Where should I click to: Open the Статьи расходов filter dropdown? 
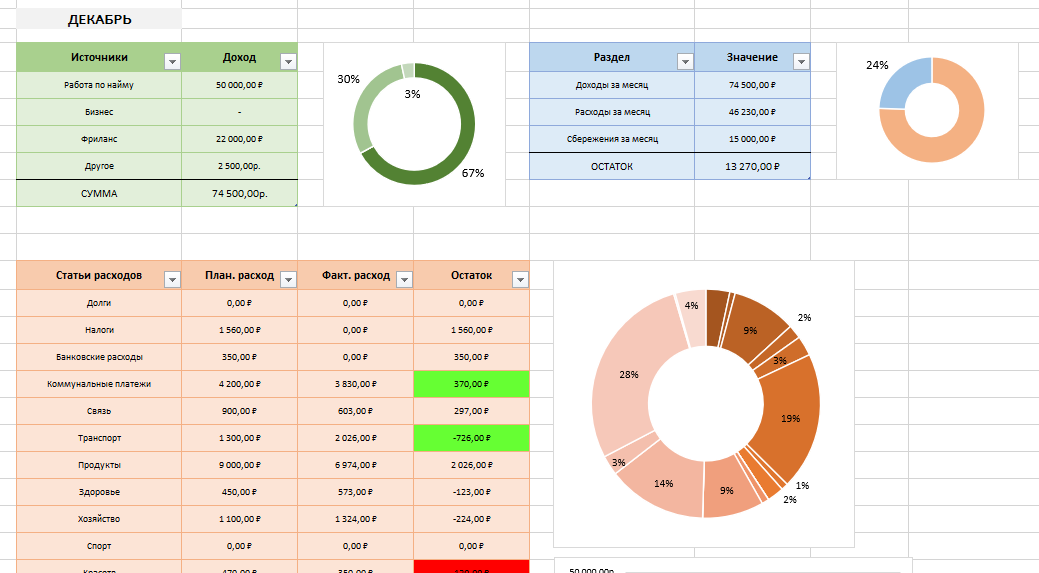point(172,280)
